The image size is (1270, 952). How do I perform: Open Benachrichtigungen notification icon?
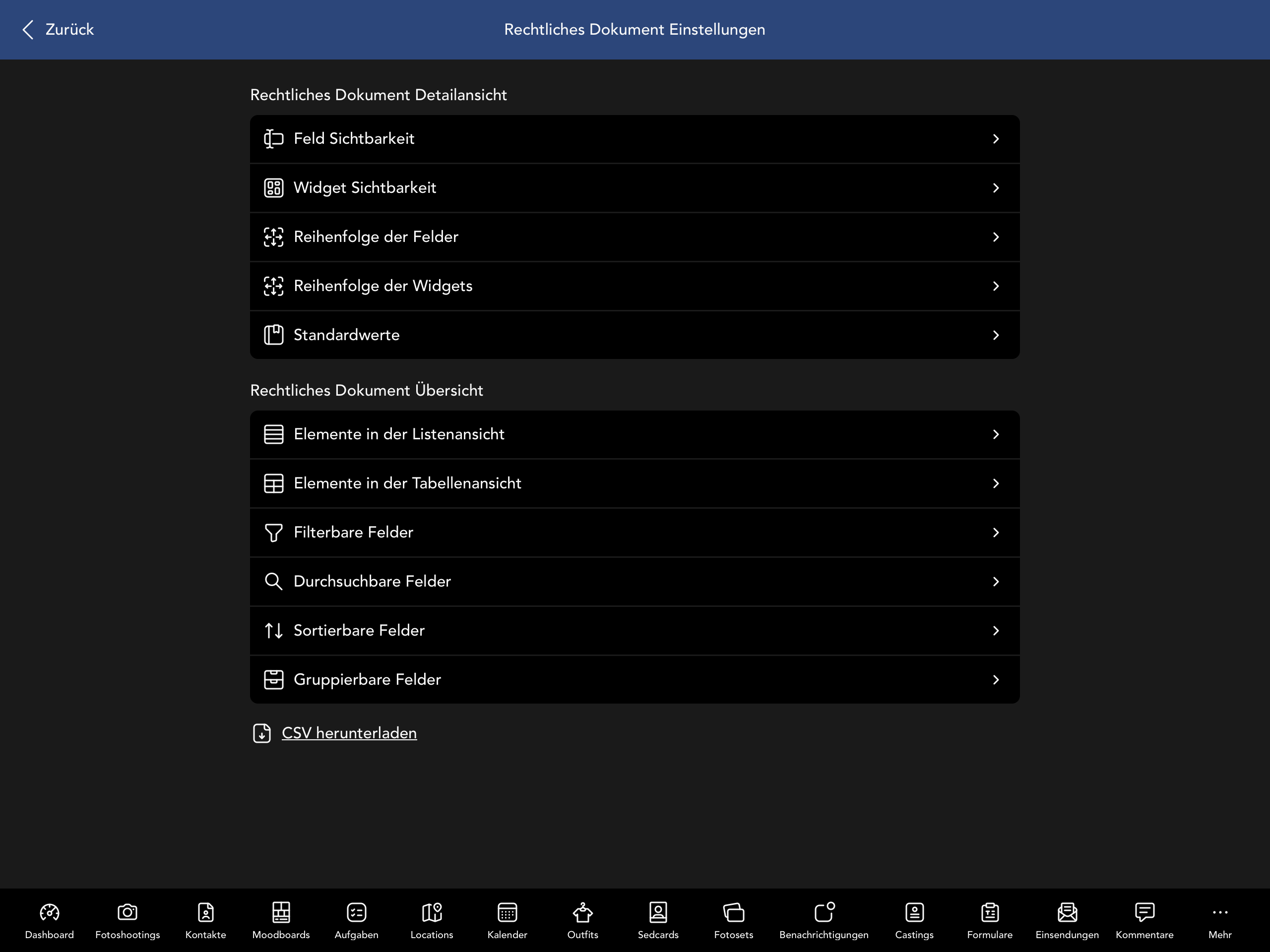click(x=824, y=912)
